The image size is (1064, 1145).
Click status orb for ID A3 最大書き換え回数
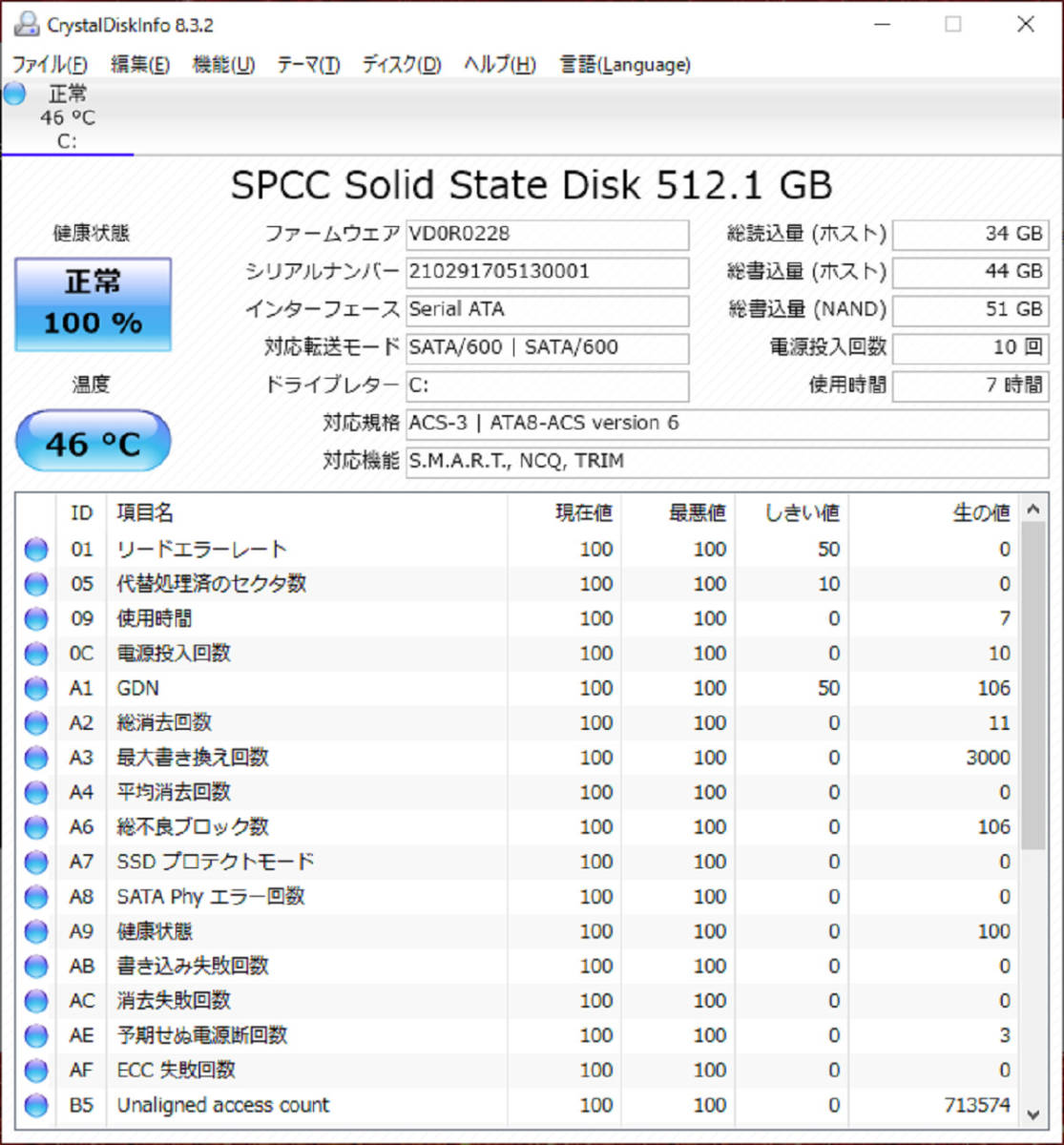36,758
